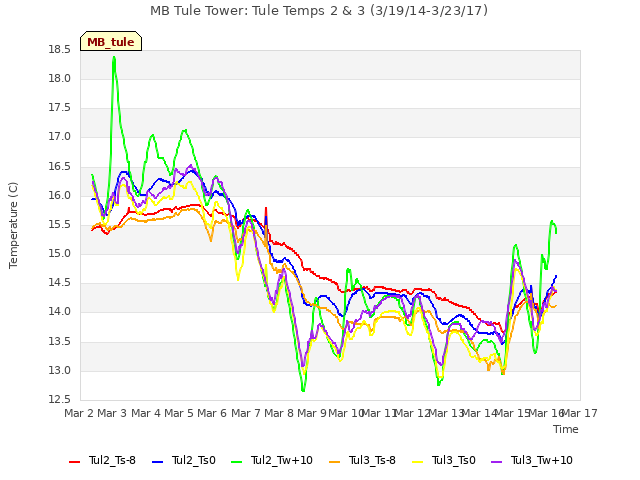The image size is (640, 480).
Task: Click the Mar 2 x-axis label
Action: point(79,413)
